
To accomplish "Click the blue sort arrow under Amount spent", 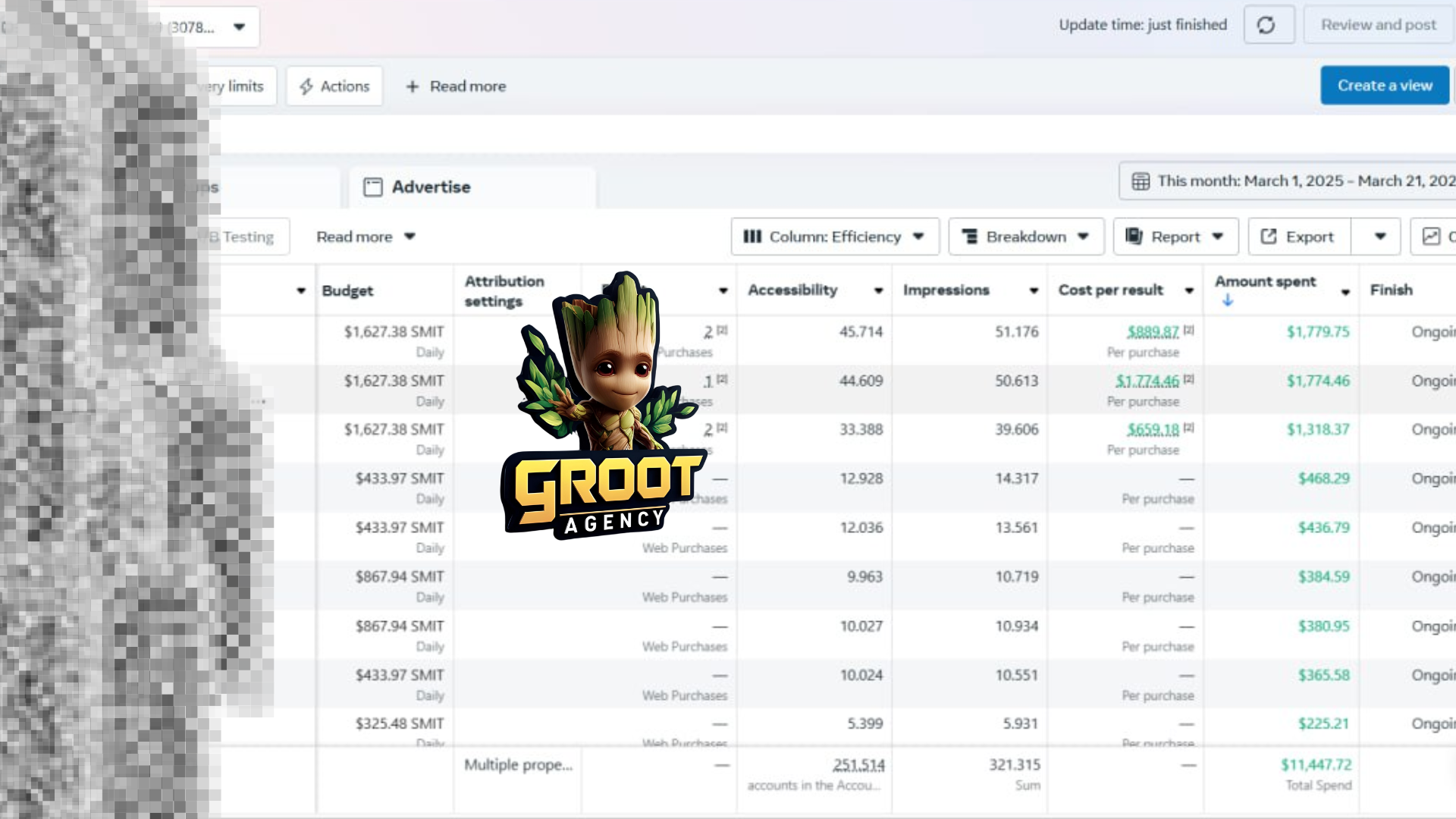I will [1228, 300].
